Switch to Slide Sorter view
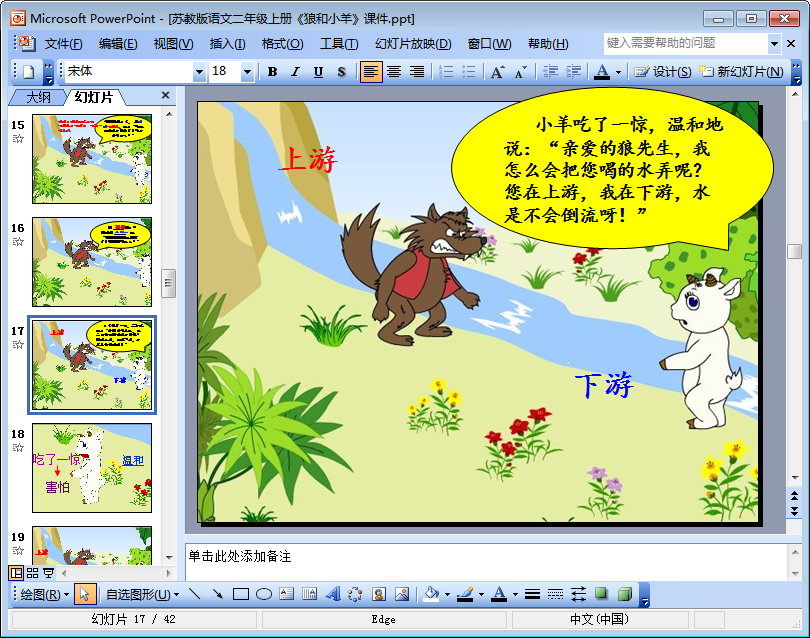The width and height of the screenshot is (810, 638). [x=33, y=572]
